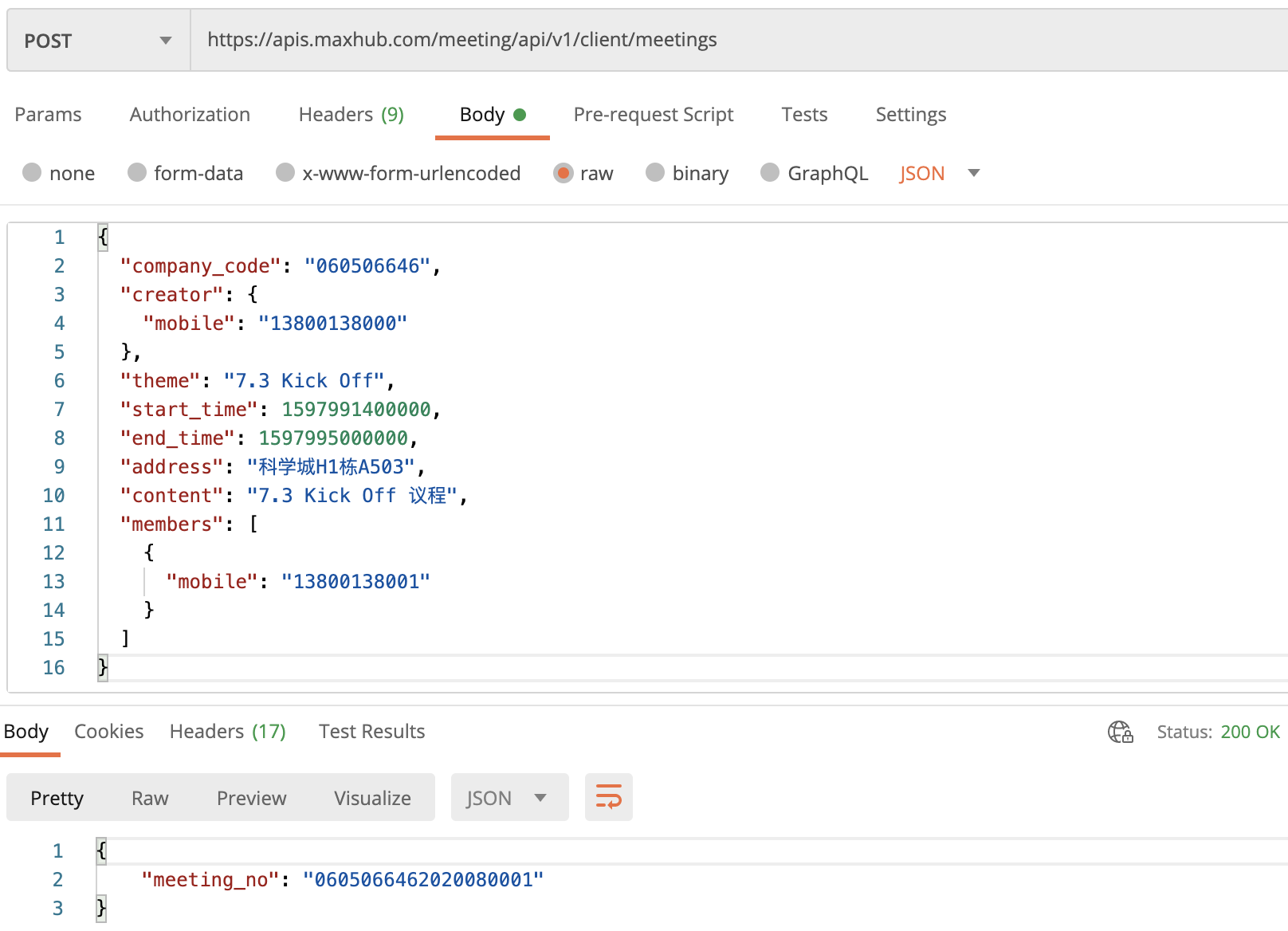Choose GraphQL as body type
1288x931 pixels.
[770, 173]
